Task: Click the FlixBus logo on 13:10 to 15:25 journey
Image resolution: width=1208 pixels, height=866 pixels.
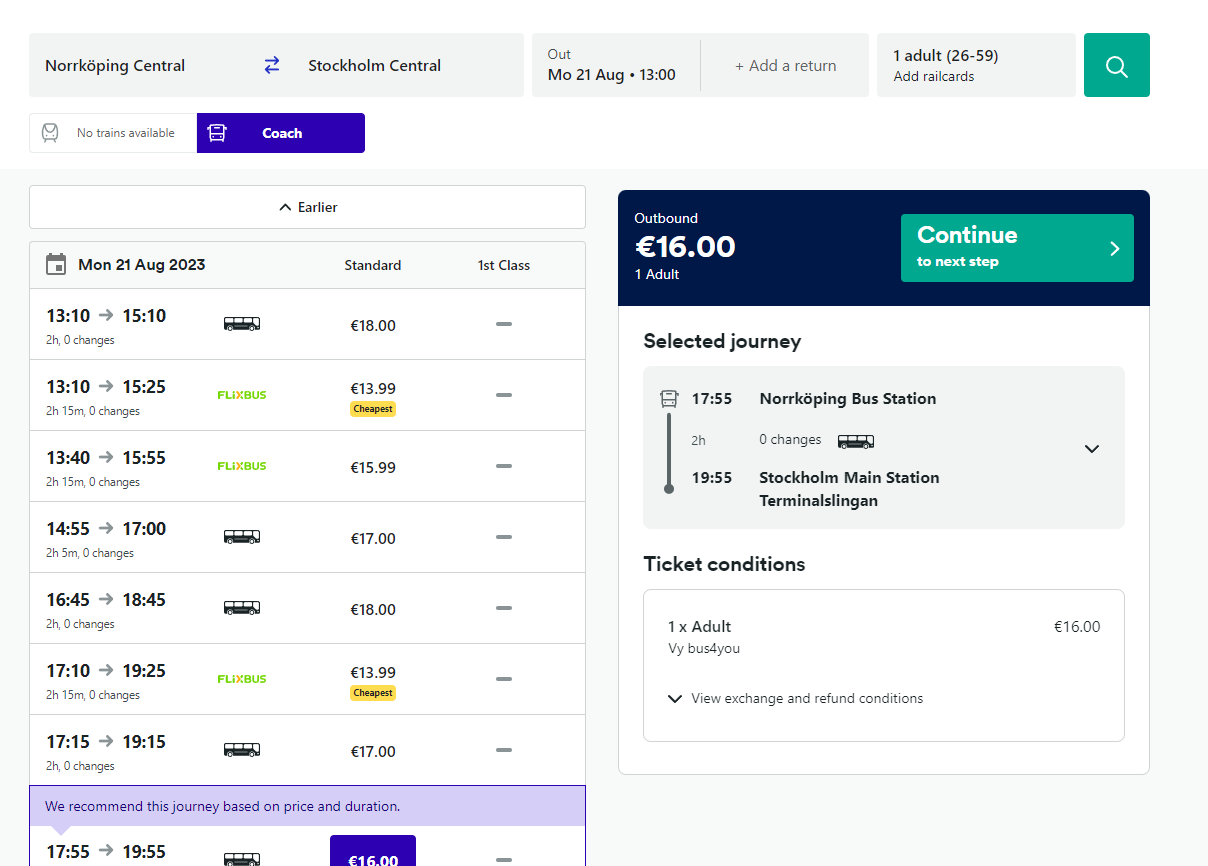Action: coord(242,395)
